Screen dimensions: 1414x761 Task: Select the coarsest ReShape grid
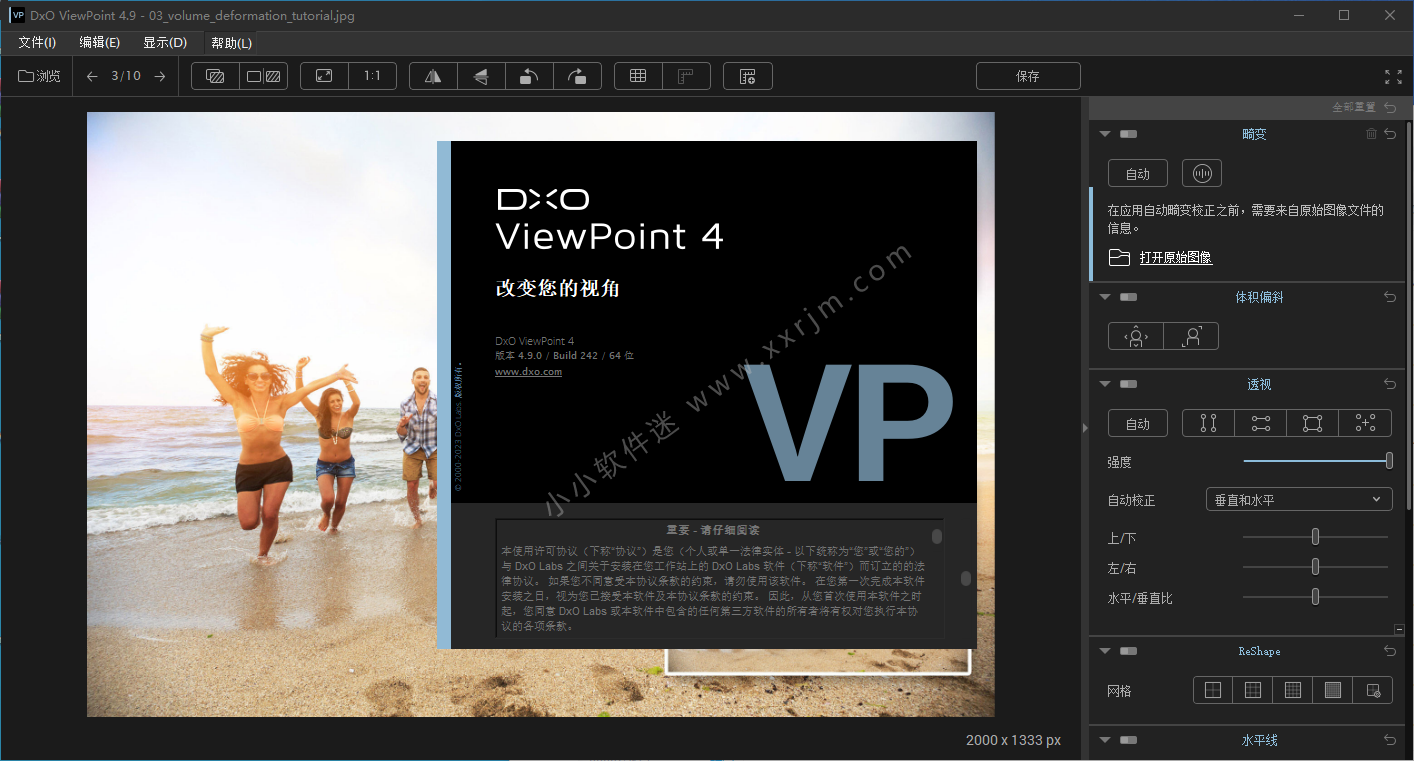[1213, 690]
